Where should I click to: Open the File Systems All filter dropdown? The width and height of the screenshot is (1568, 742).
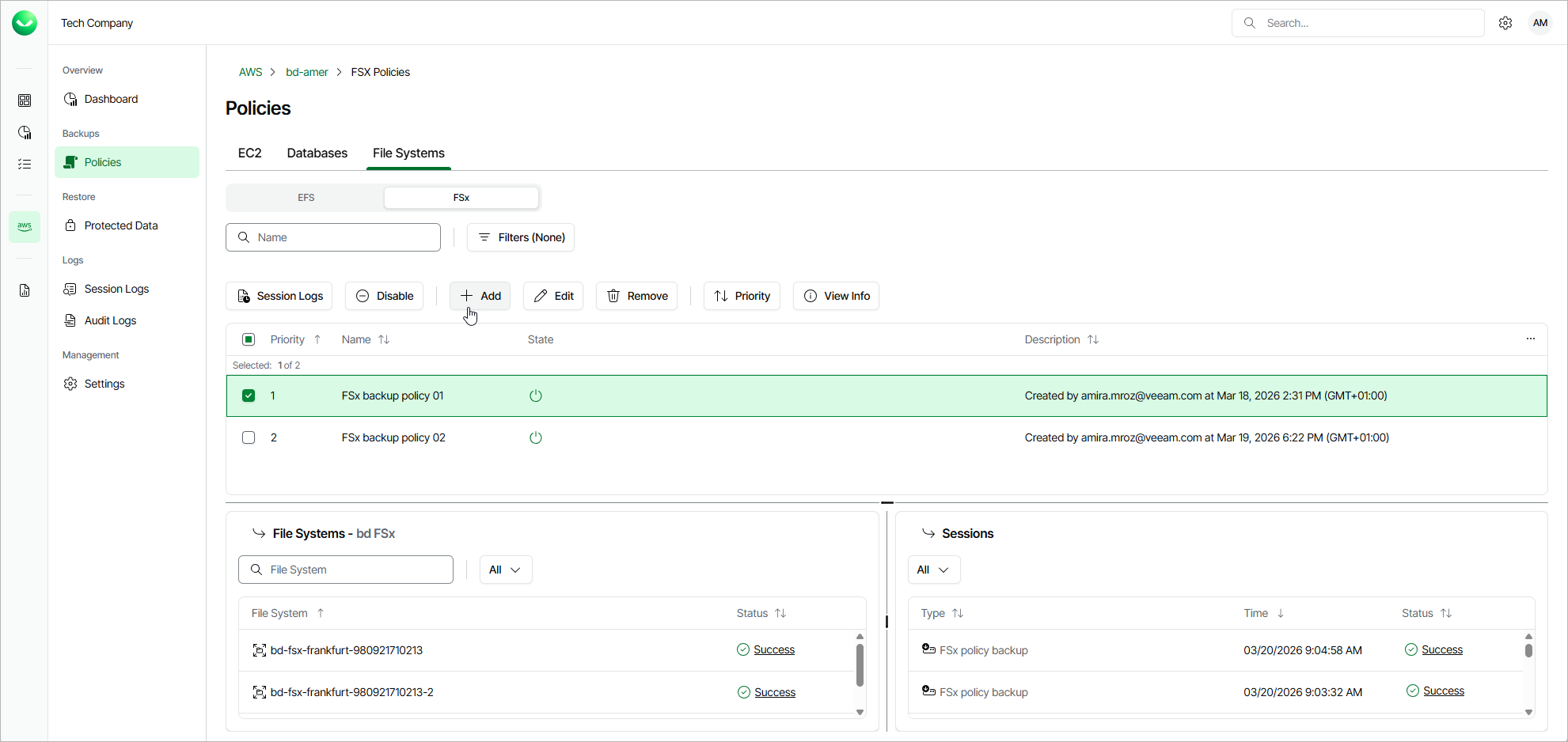pyautogui.click(x=505, y=570)
